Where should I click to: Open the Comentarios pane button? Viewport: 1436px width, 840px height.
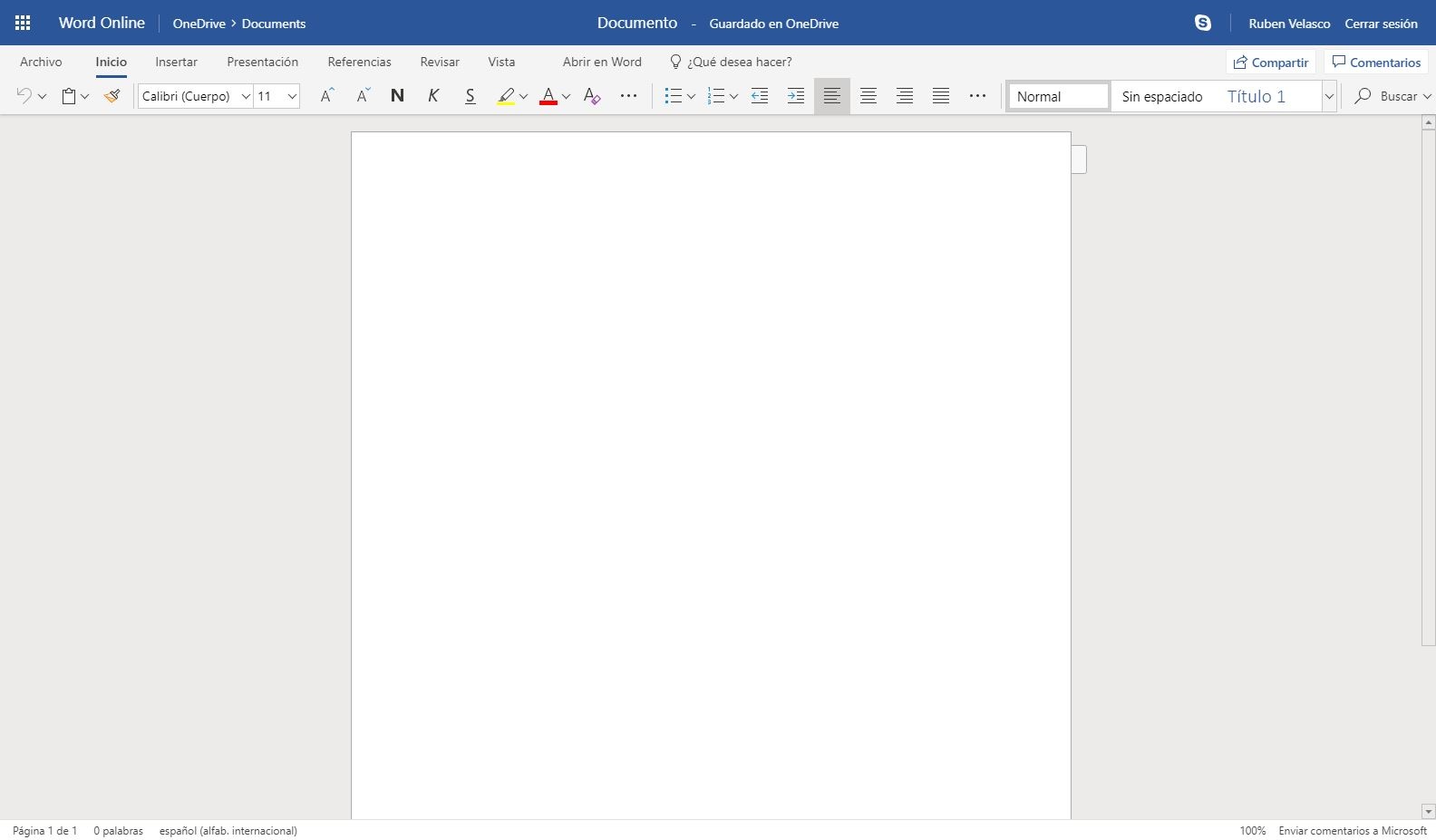(x=1376, y=63)
